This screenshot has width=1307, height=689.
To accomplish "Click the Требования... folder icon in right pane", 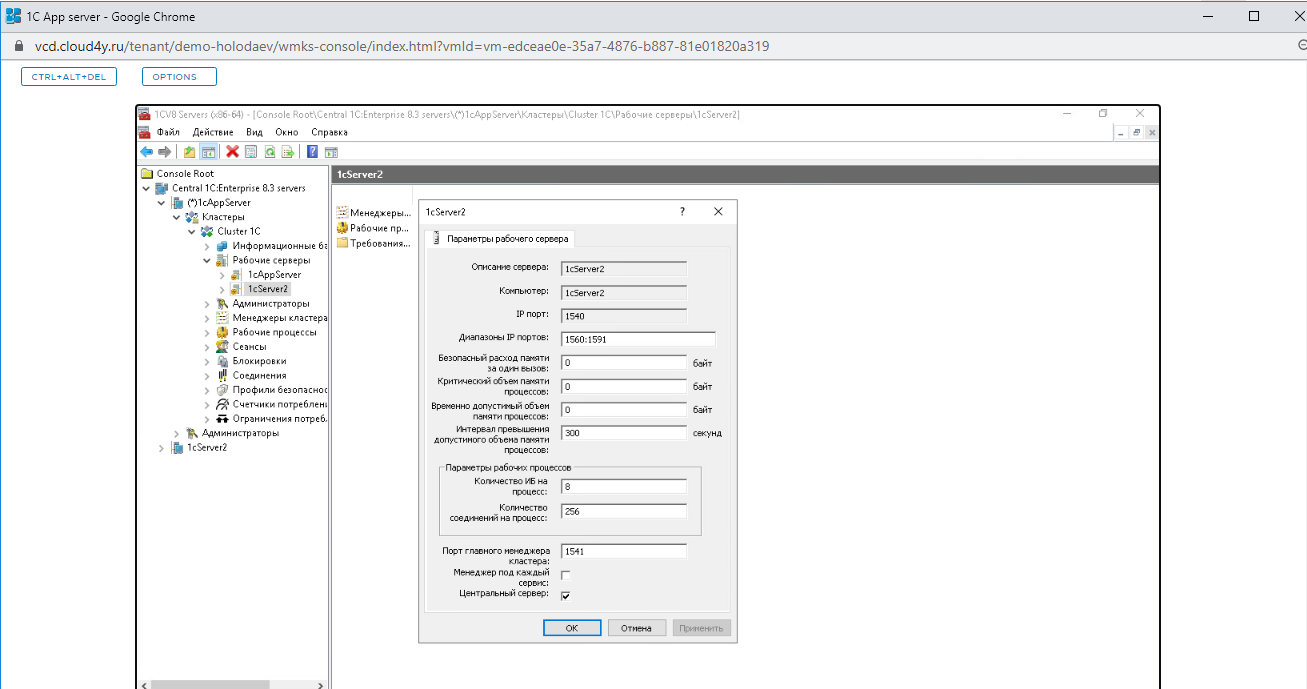I will tap(342, 243).
